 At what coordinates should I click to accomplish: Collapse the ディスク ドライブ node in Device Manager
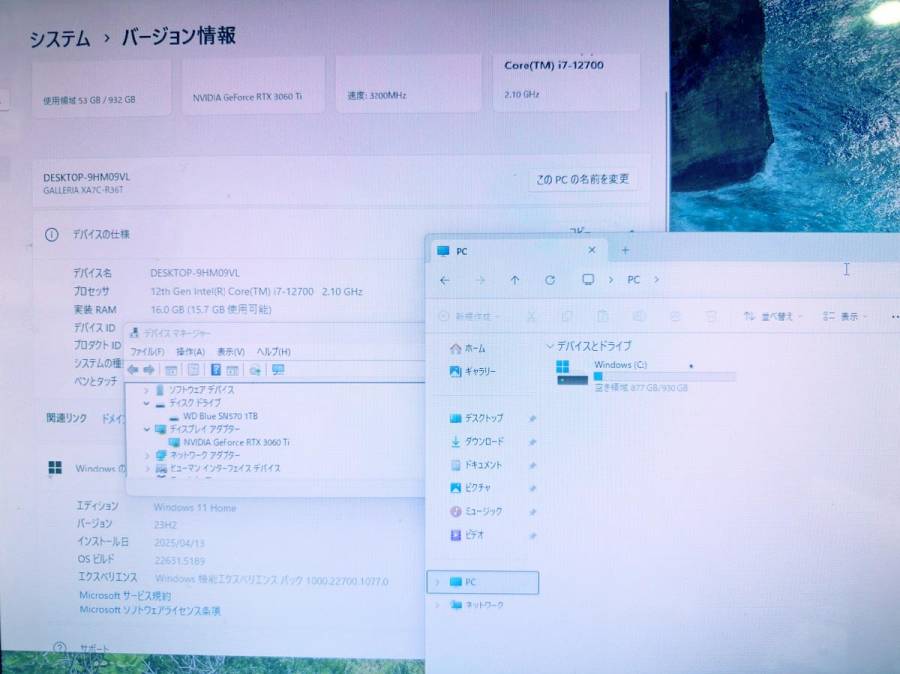[x=147, y=403]
